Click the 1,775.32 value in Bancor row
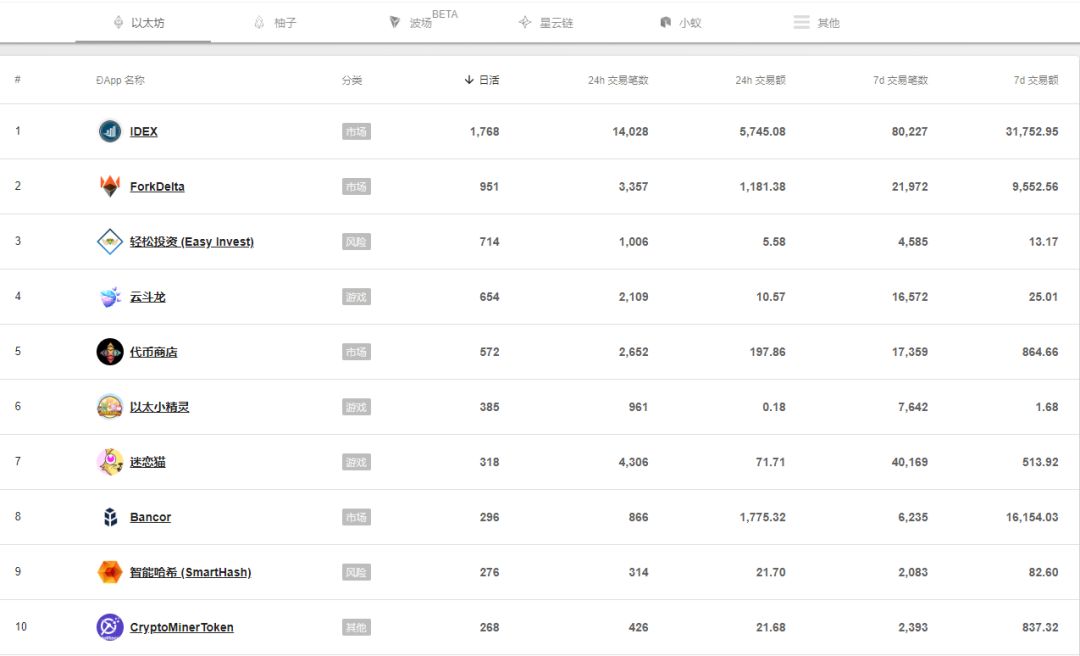The image size is (1080, 656). tap(762, 517)
